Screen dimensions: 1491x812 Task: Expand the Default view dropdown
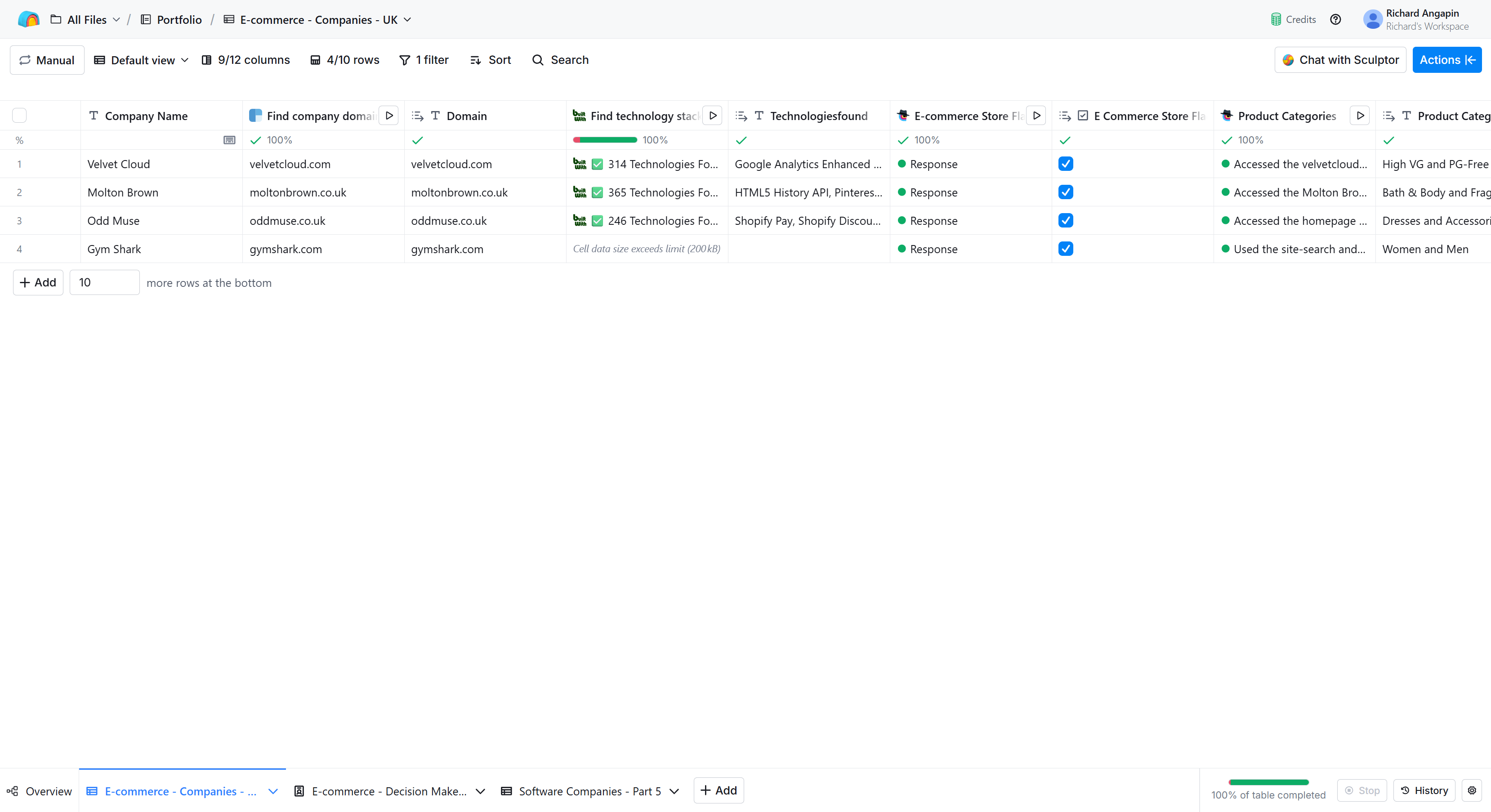pos(142,60)
